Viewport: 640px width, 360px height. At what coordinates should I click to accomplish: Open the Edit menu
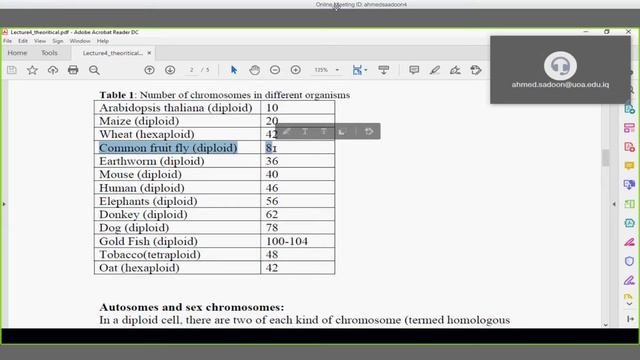23,41
